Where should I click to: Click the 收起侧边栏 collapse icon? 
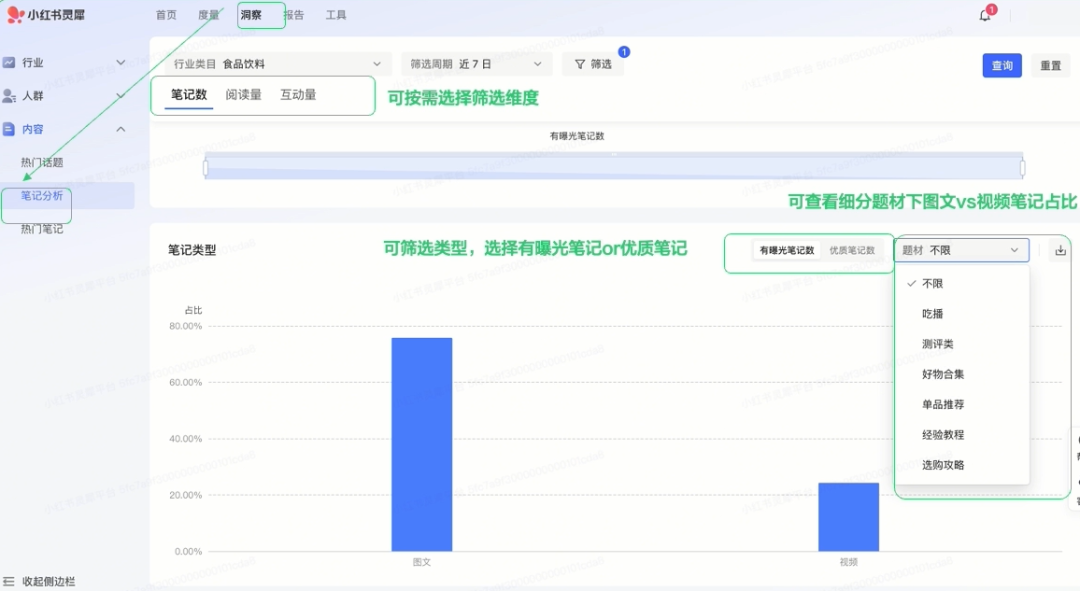9,581
